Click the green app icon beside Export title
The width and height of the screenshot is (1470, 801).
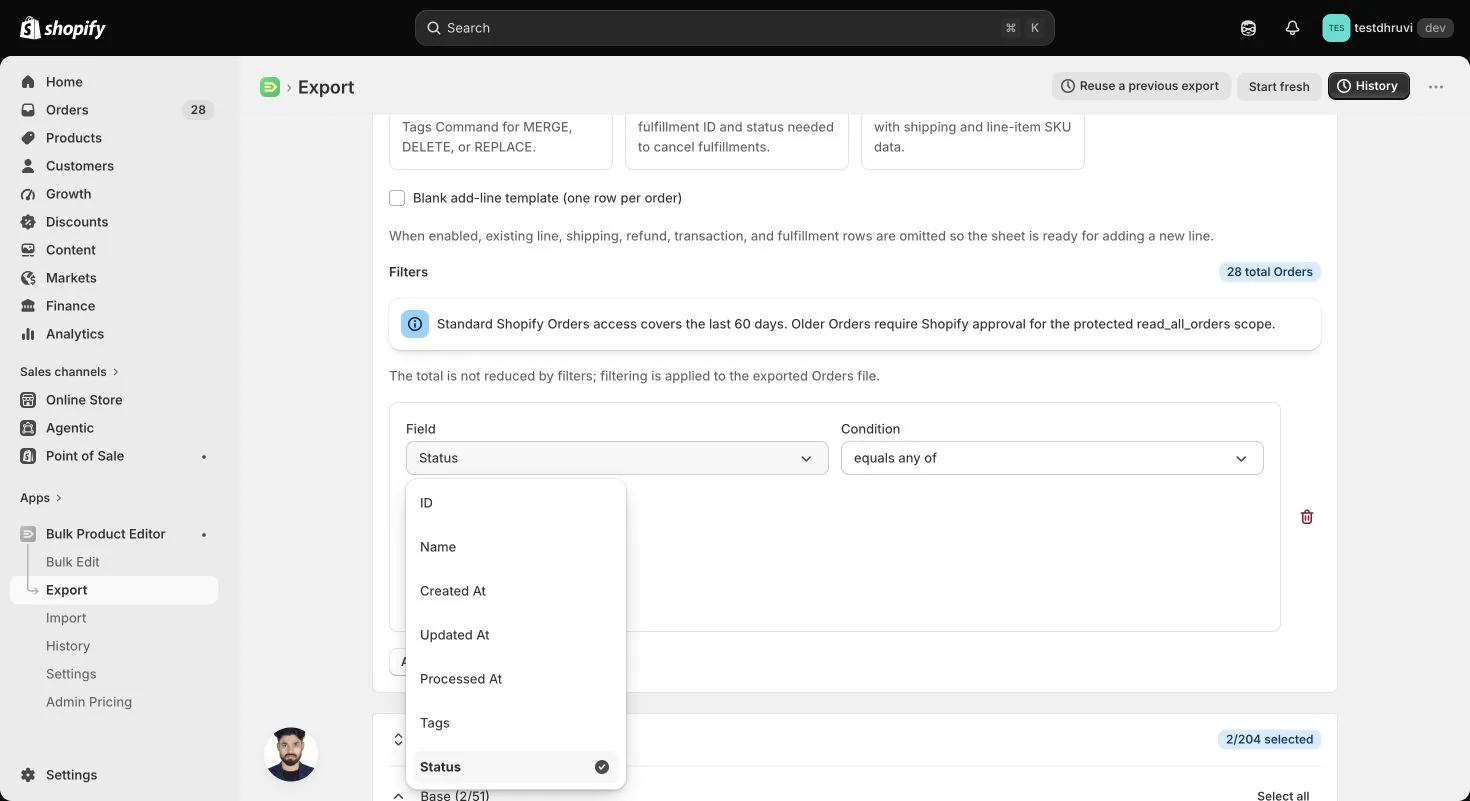pos(270,87)
